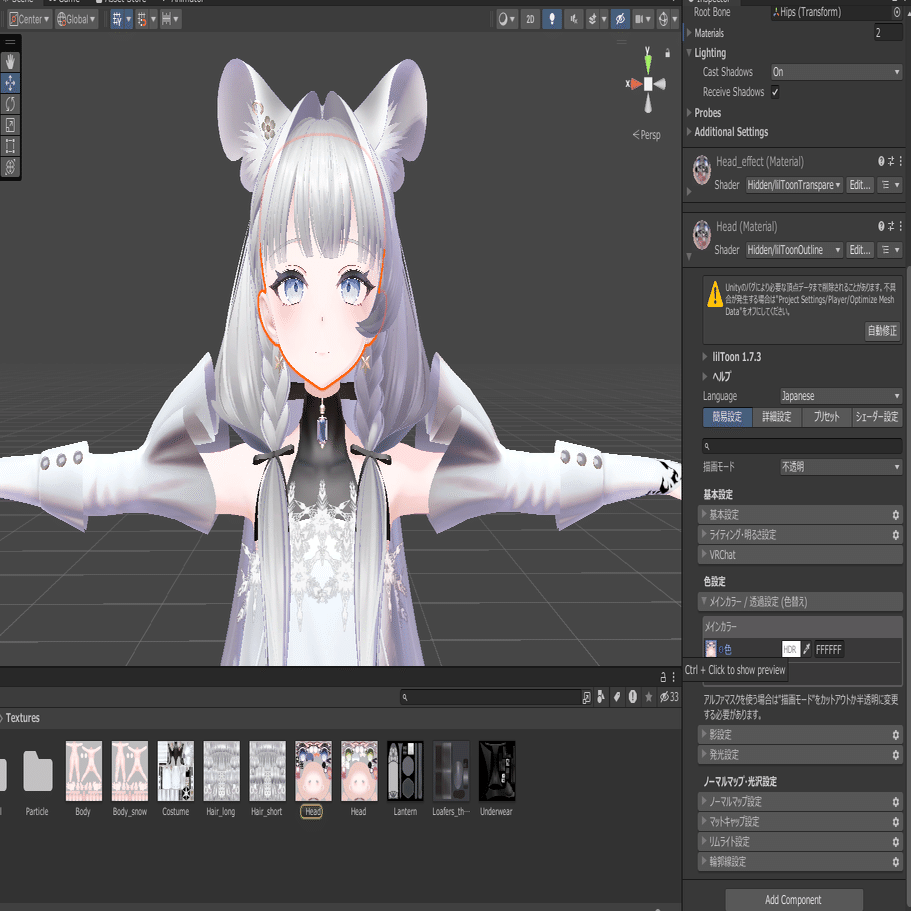Viewport: 911px width, 911px height.
Task: Click gear icon on 基本設定 row
Action: [x=895, y=515]
